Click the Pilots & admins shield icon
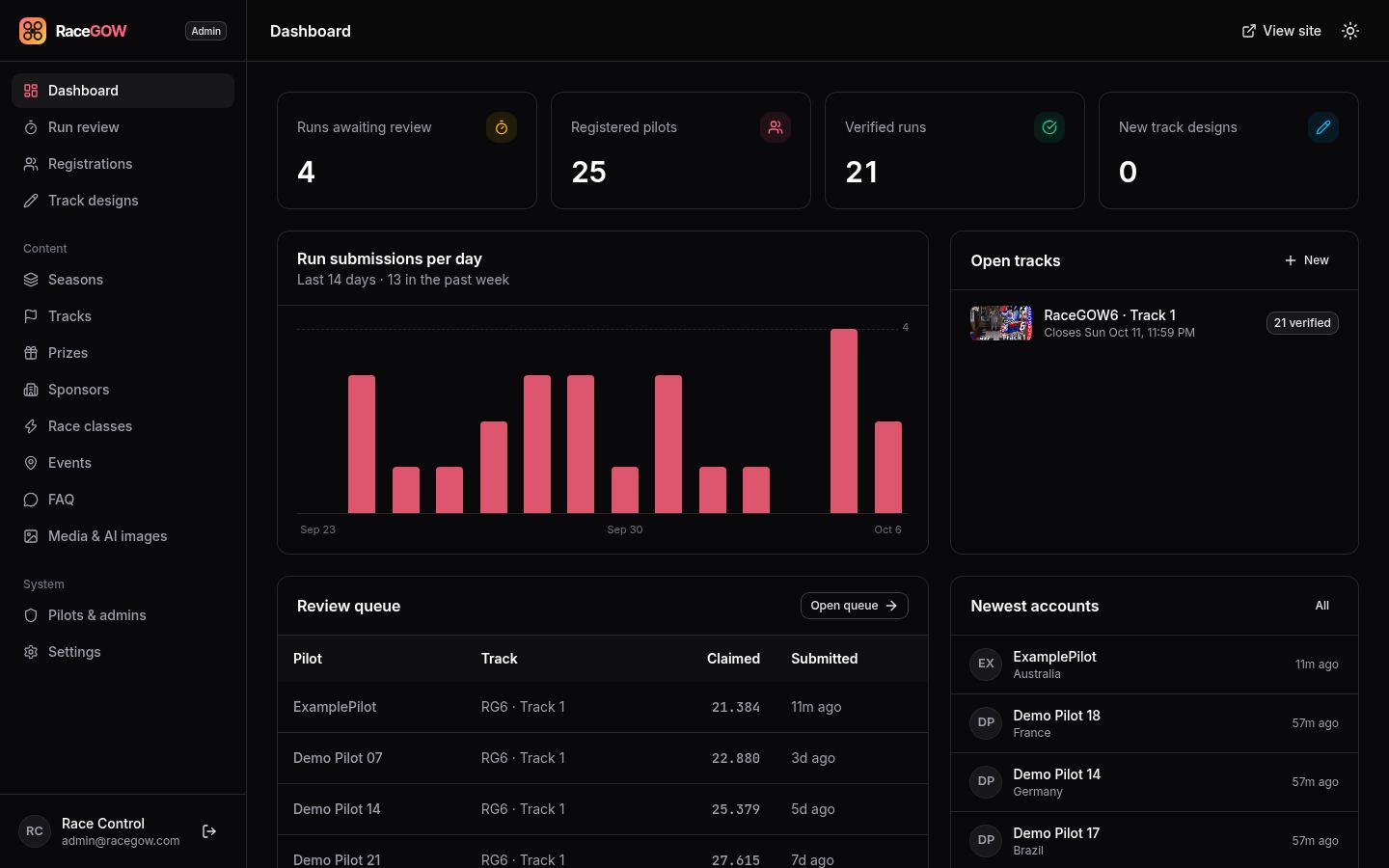This screenshot has width=1389, height=868. pos(31,615)
